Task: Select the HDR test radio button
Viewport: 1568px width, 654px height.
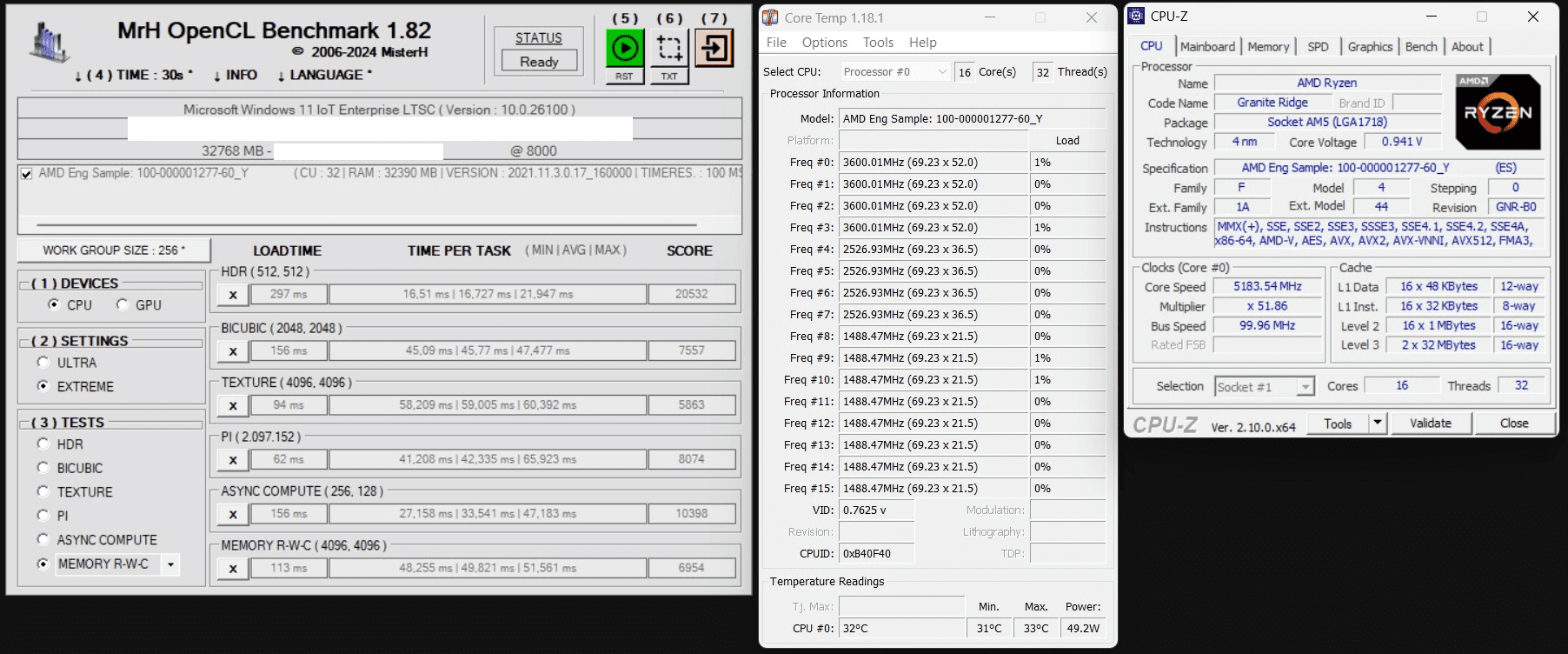Action: (x=43, y=444)
